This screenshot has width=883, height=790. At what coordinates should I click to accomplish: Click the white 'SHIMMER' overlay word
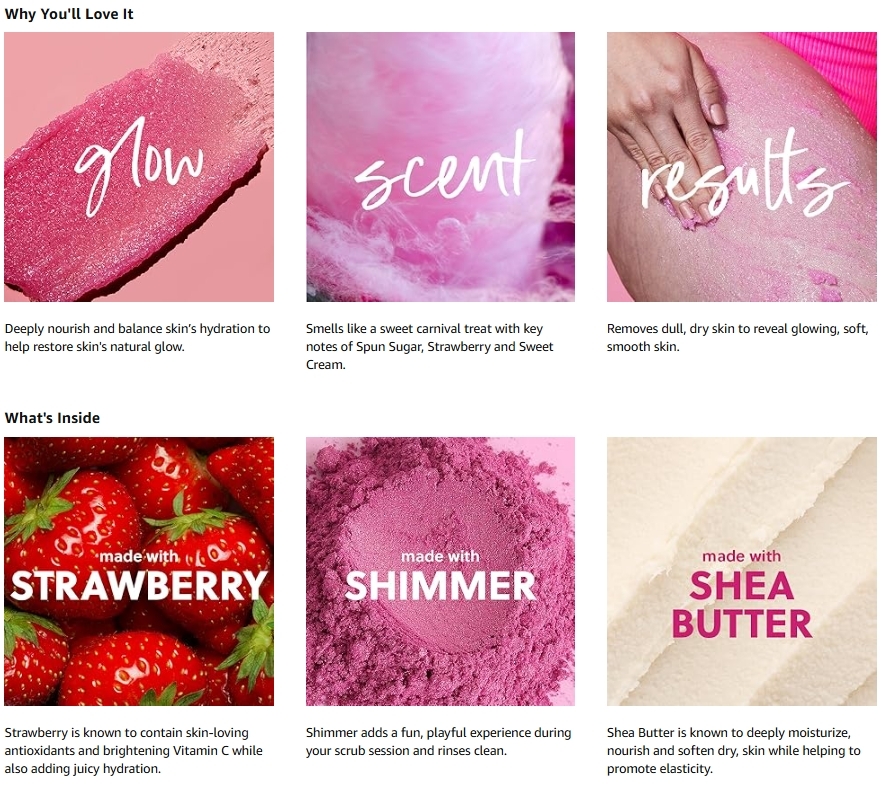[x=440, y=586]
